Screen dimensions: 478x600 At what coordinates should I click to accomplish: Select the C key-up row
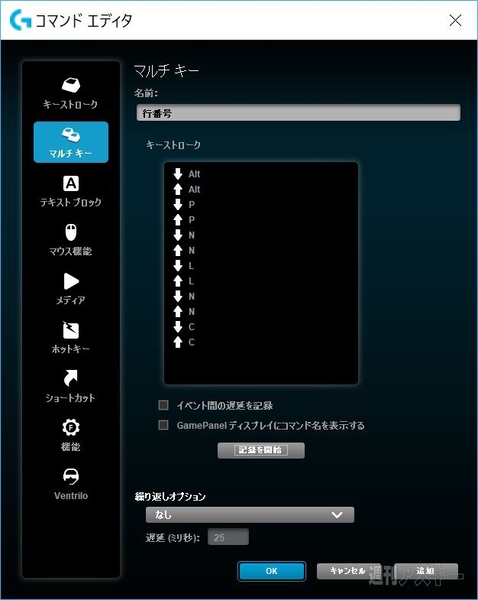pyautogui.click(x=184, y=342)
